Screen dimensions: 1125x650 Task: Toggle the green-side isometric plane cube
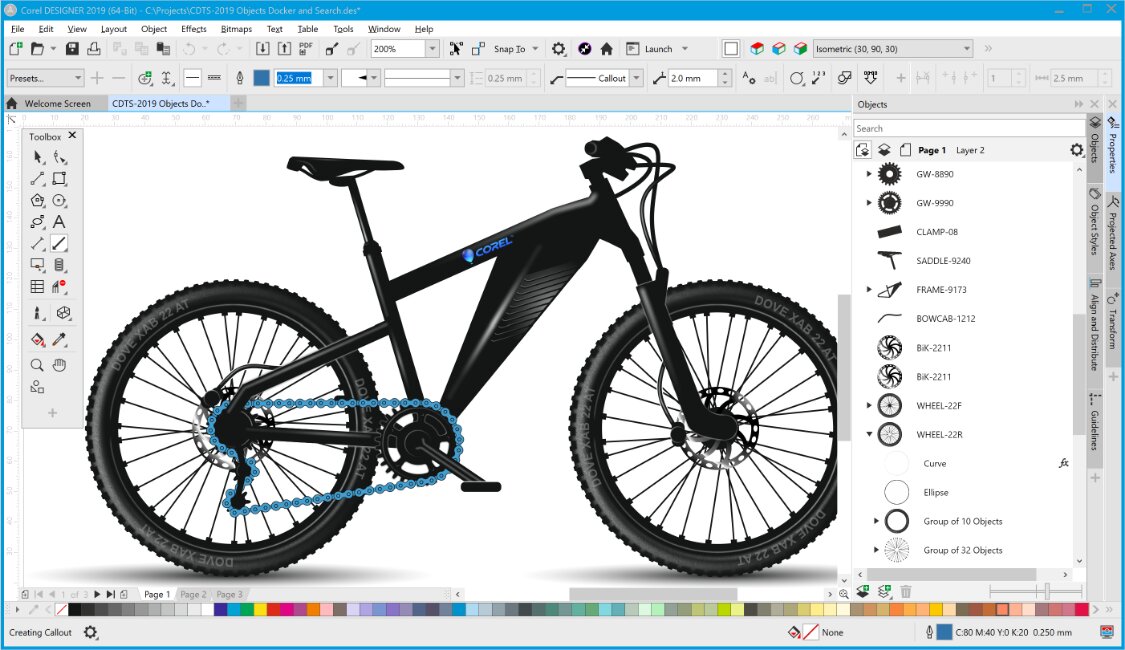pyautogui.click(x=801, y=49)
